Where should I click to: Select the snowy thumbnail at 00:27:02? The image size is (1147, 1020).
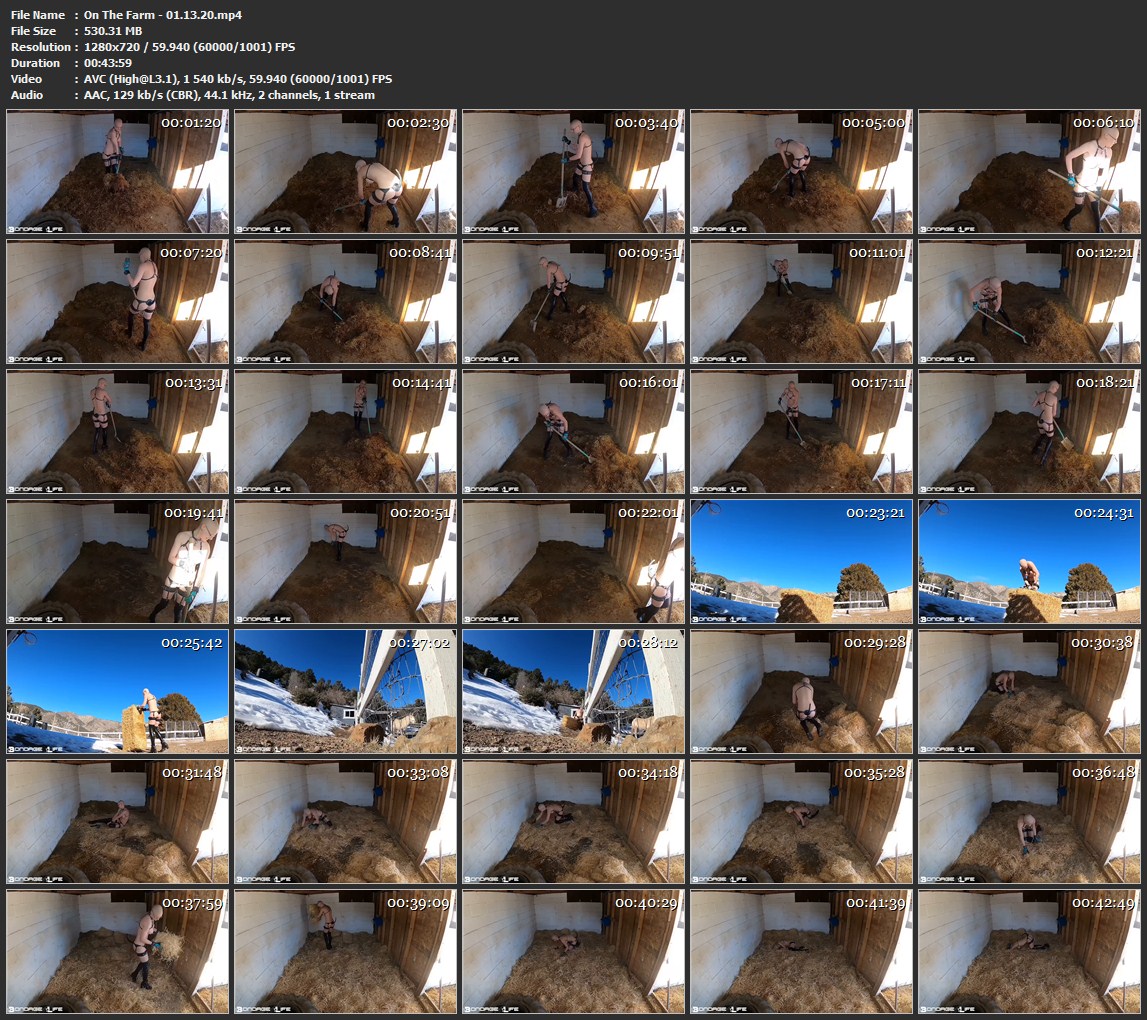(346, 692)
